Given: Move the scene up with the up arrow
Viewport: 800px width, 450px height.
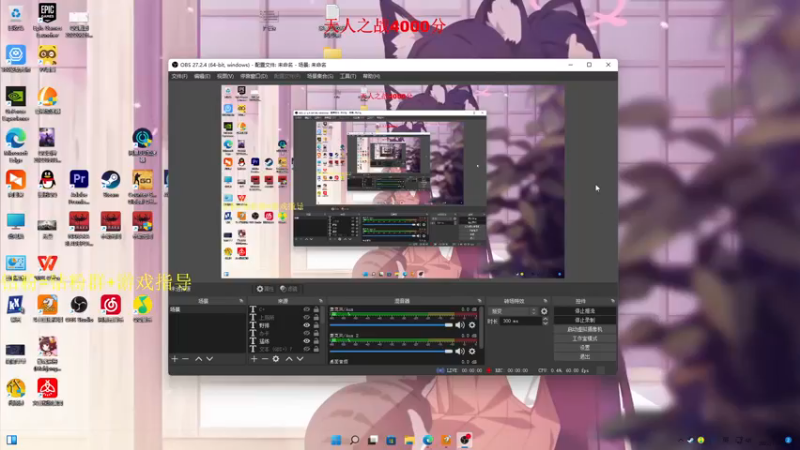Looking at the screenshot, I should tap(198, 359).
